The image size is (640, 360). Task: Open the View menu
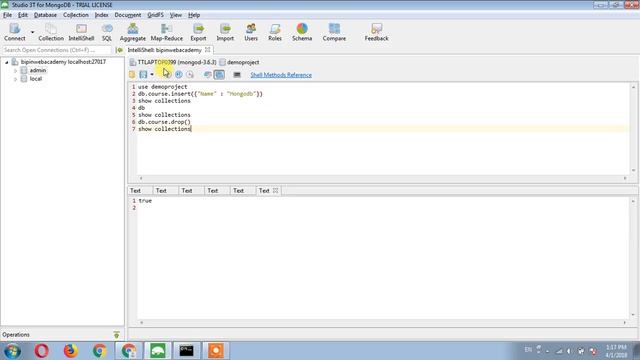point(176,15)
